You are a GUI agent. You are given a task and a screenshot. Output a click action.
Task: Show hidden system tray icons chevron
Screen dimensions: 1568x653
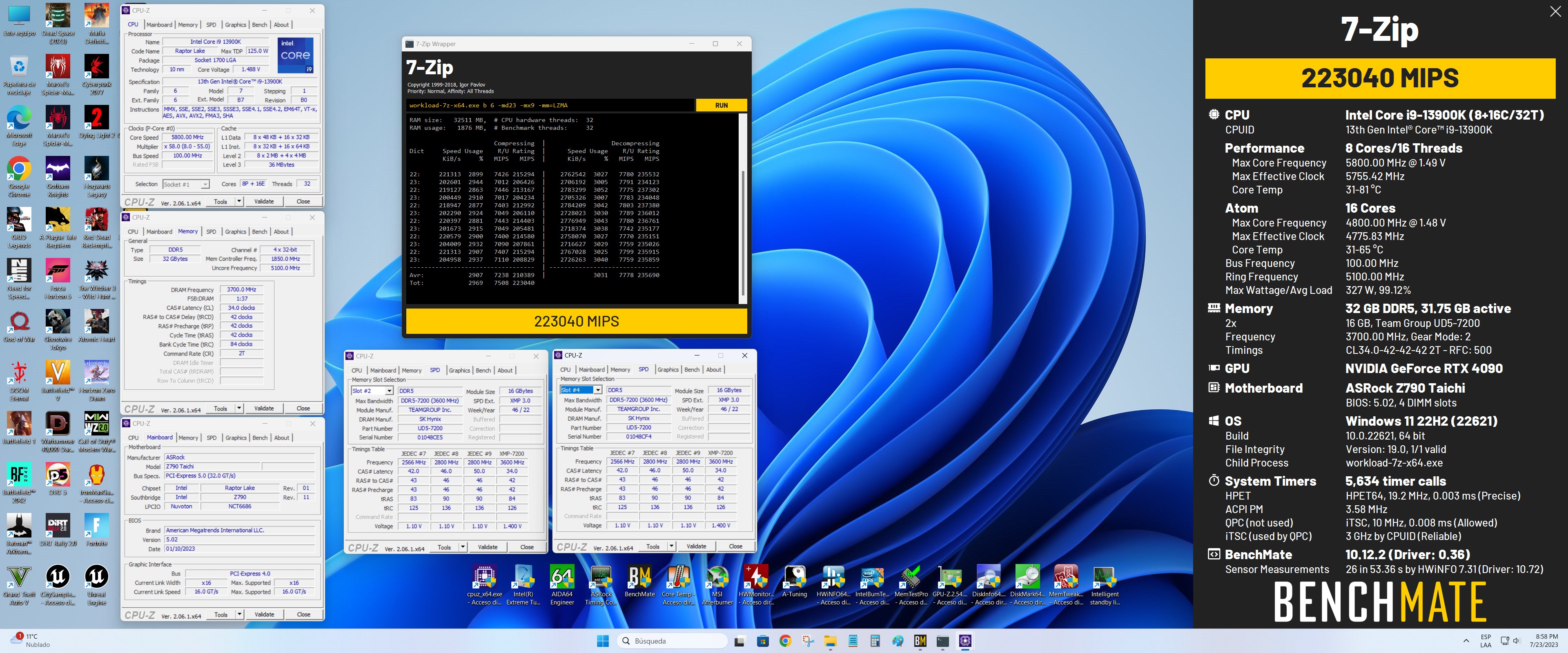click(1466, 641)
